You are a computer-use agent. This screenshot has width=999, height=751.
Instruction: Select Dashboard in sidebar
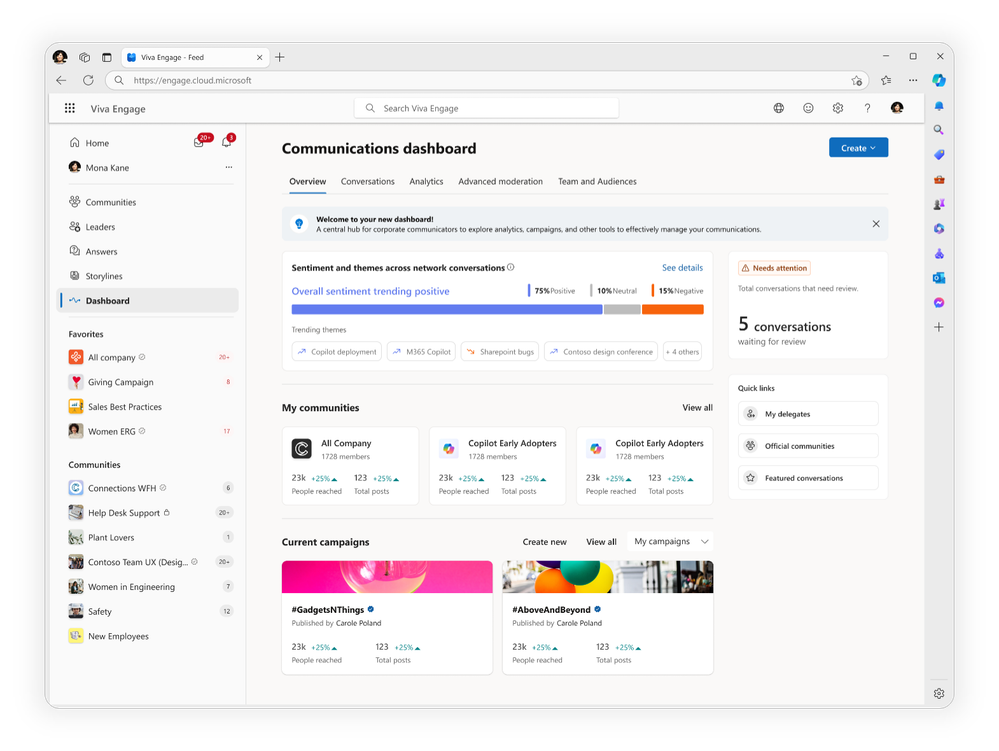148,301
